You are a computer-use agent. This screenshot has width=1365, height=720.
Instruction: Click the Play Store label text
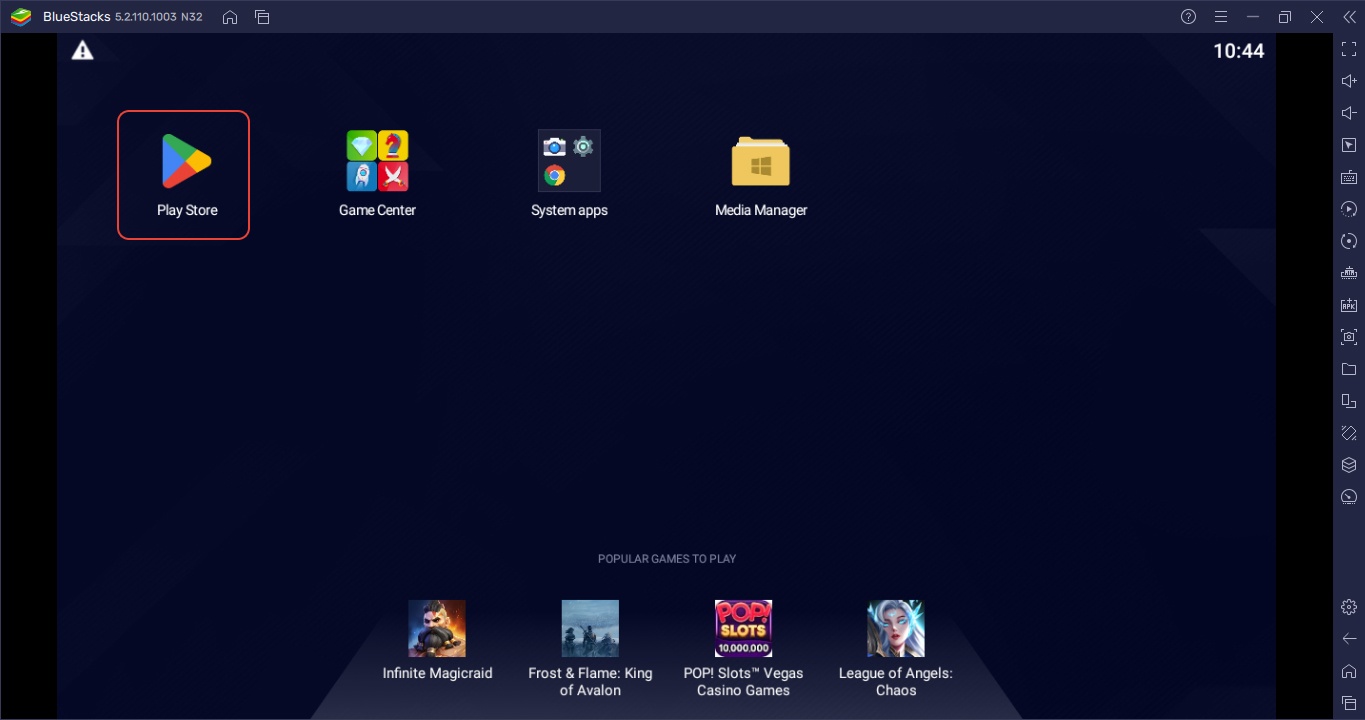187,210
